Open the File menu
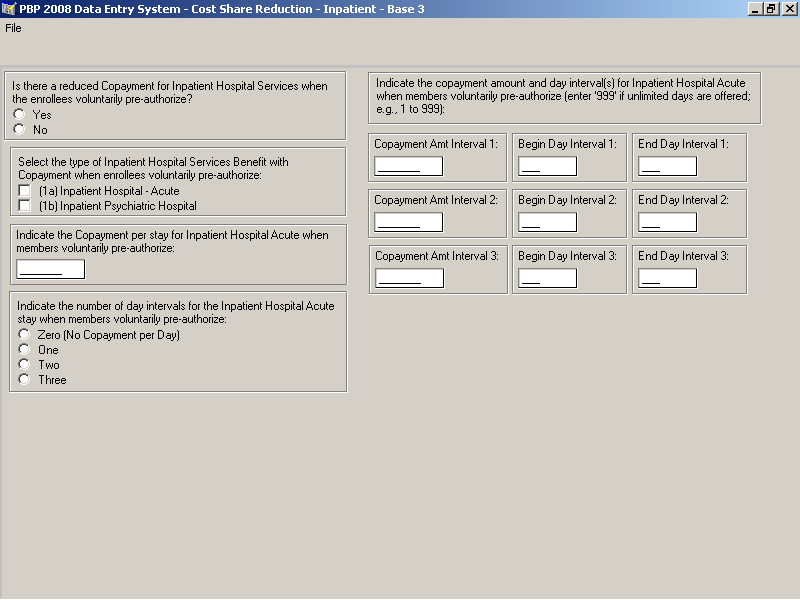The image size is (800, 600). [x=13, y=28]
